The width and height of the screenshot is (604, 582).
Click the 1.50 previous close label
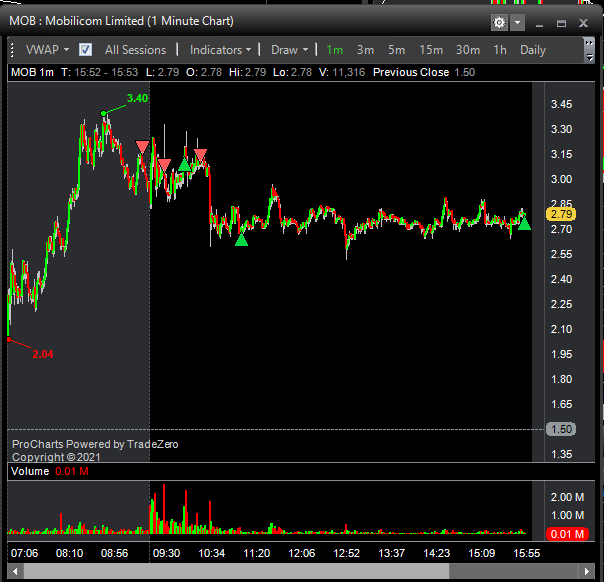click(x=561, y=429)
